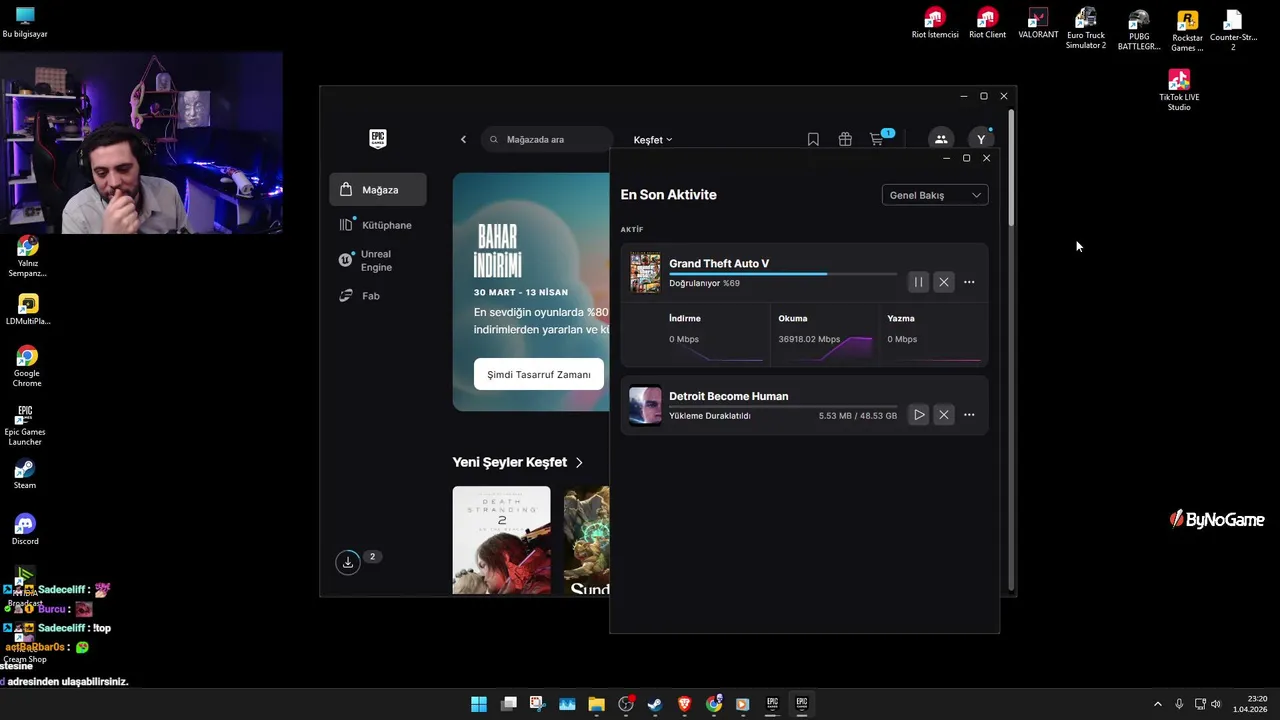Open the gift box icon in launcher header
This screenshot has width=1280, height=720.
pos(845,140)
